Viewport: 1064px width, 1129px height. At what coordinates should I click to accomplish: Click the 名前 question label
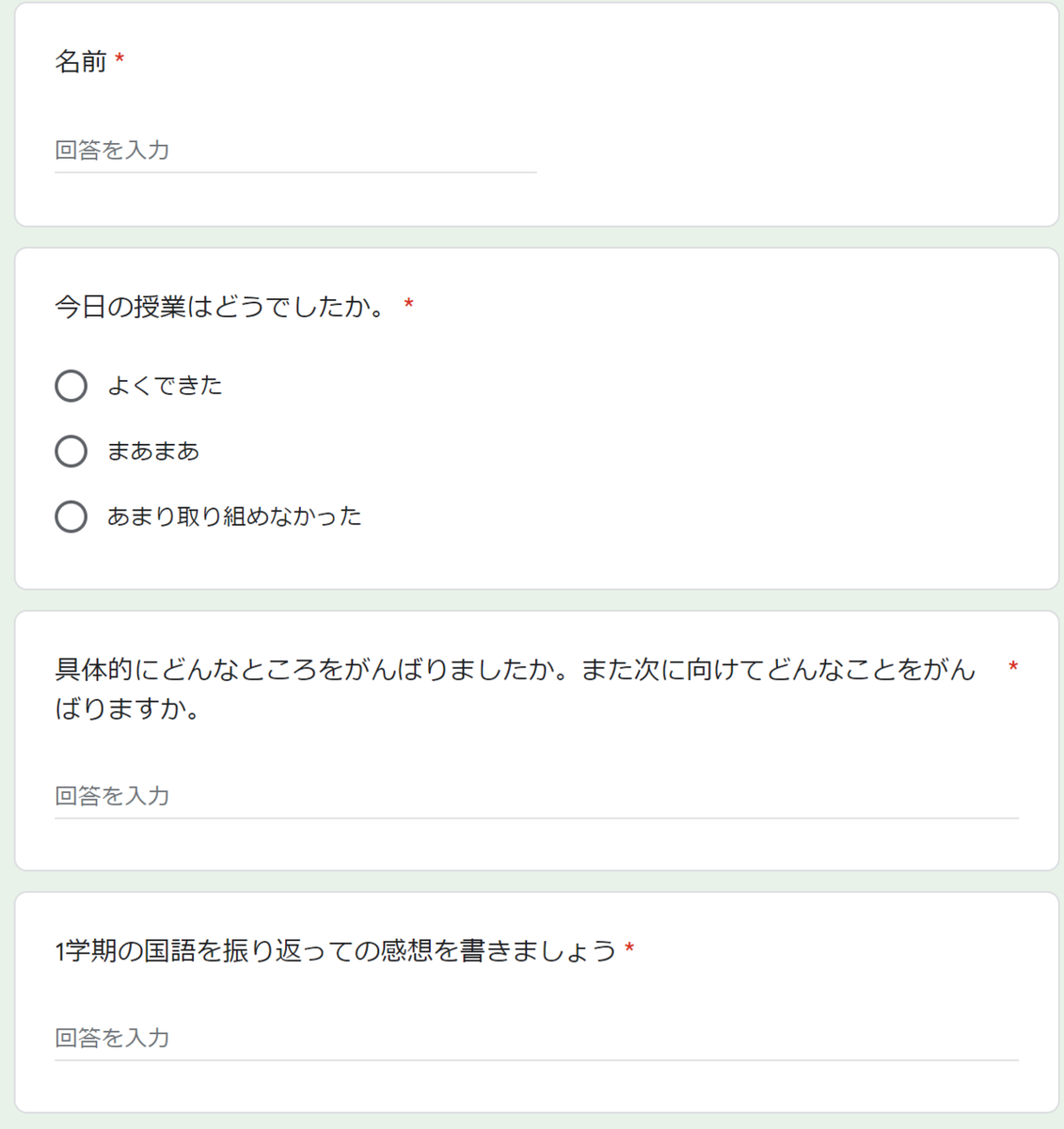[81, 62]
